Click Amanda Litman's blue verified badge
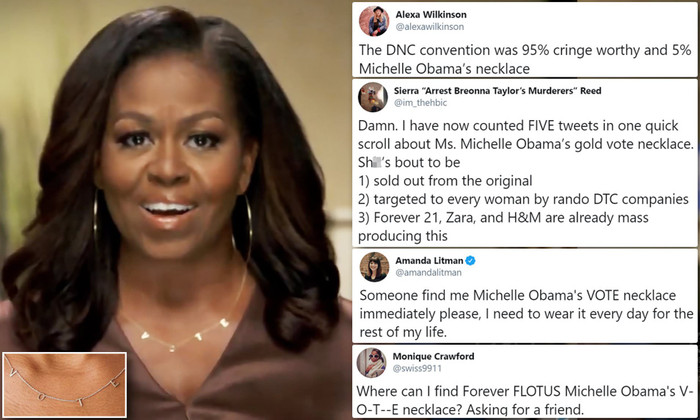700x420 pixels. pos(470,260)
